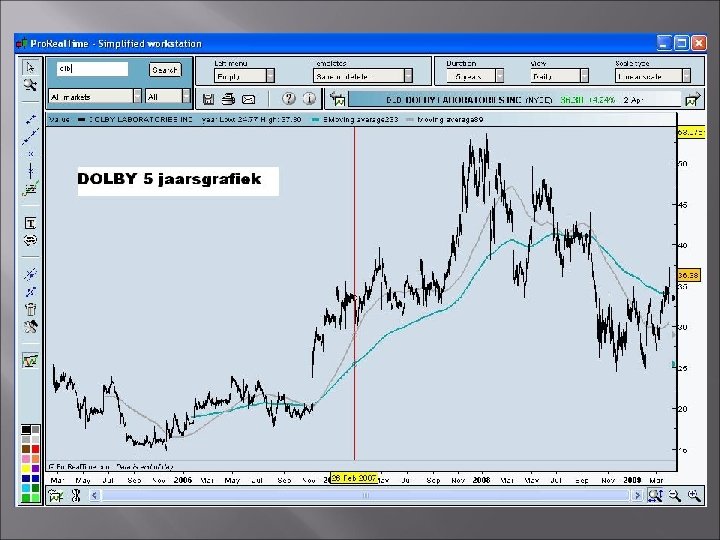Select the ellipse shape tool
This screenshot has height=540, width=720.
(x=30, y=240)
